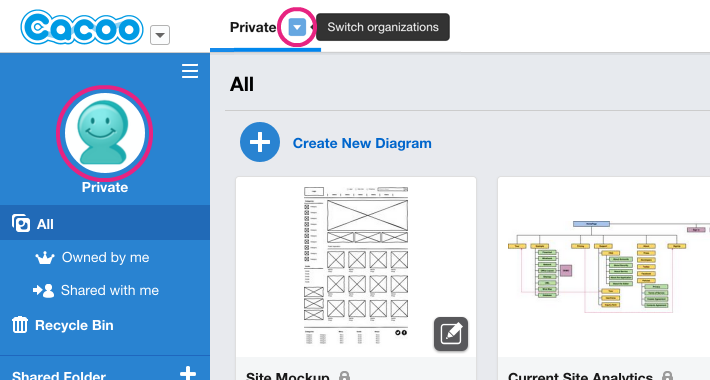710x380 pixels.
Task: Select the Private tab
Action: [x=253, y=27]
